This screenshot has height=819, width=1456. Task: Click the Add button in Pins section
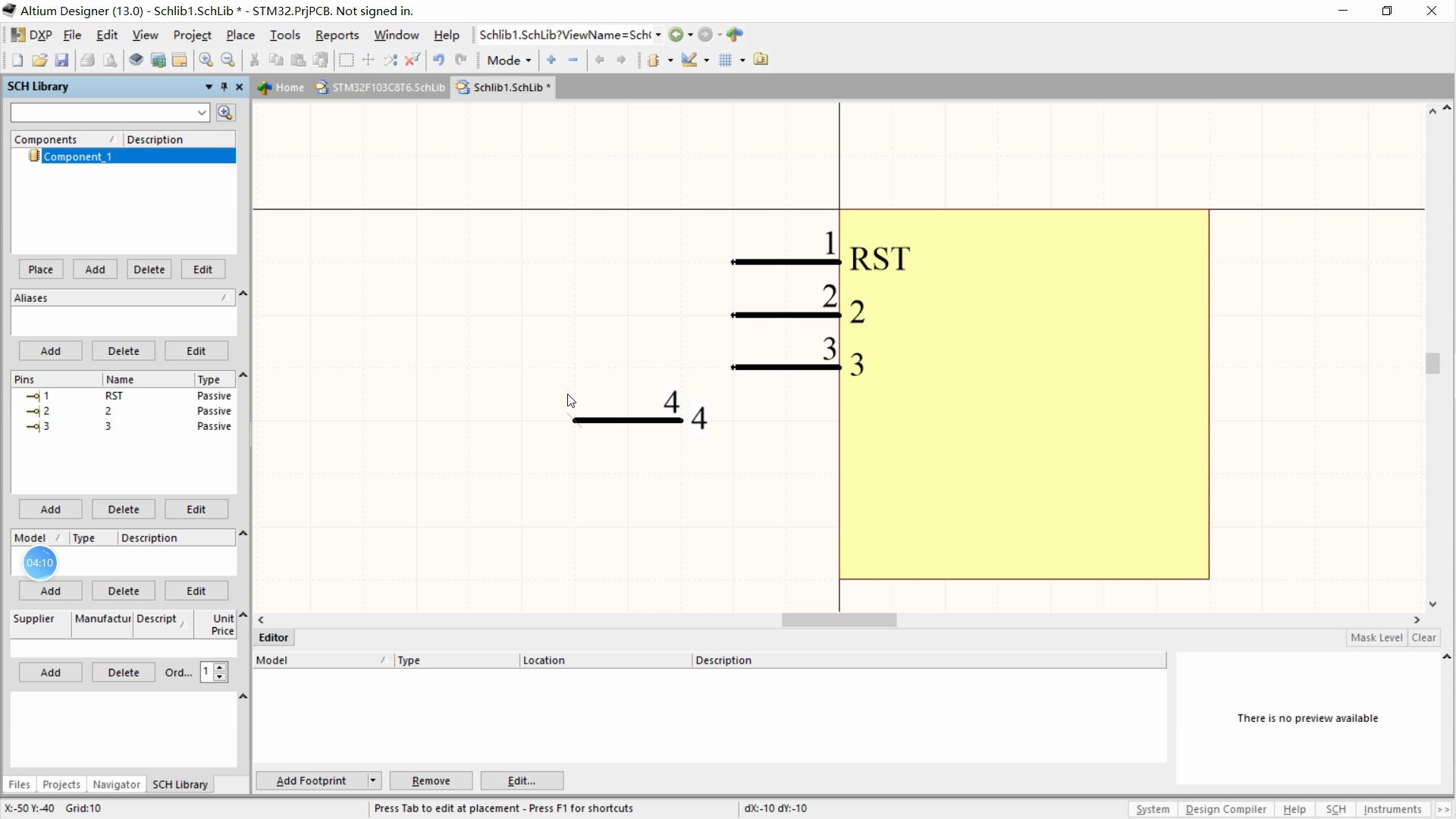(x=50, y=509)
